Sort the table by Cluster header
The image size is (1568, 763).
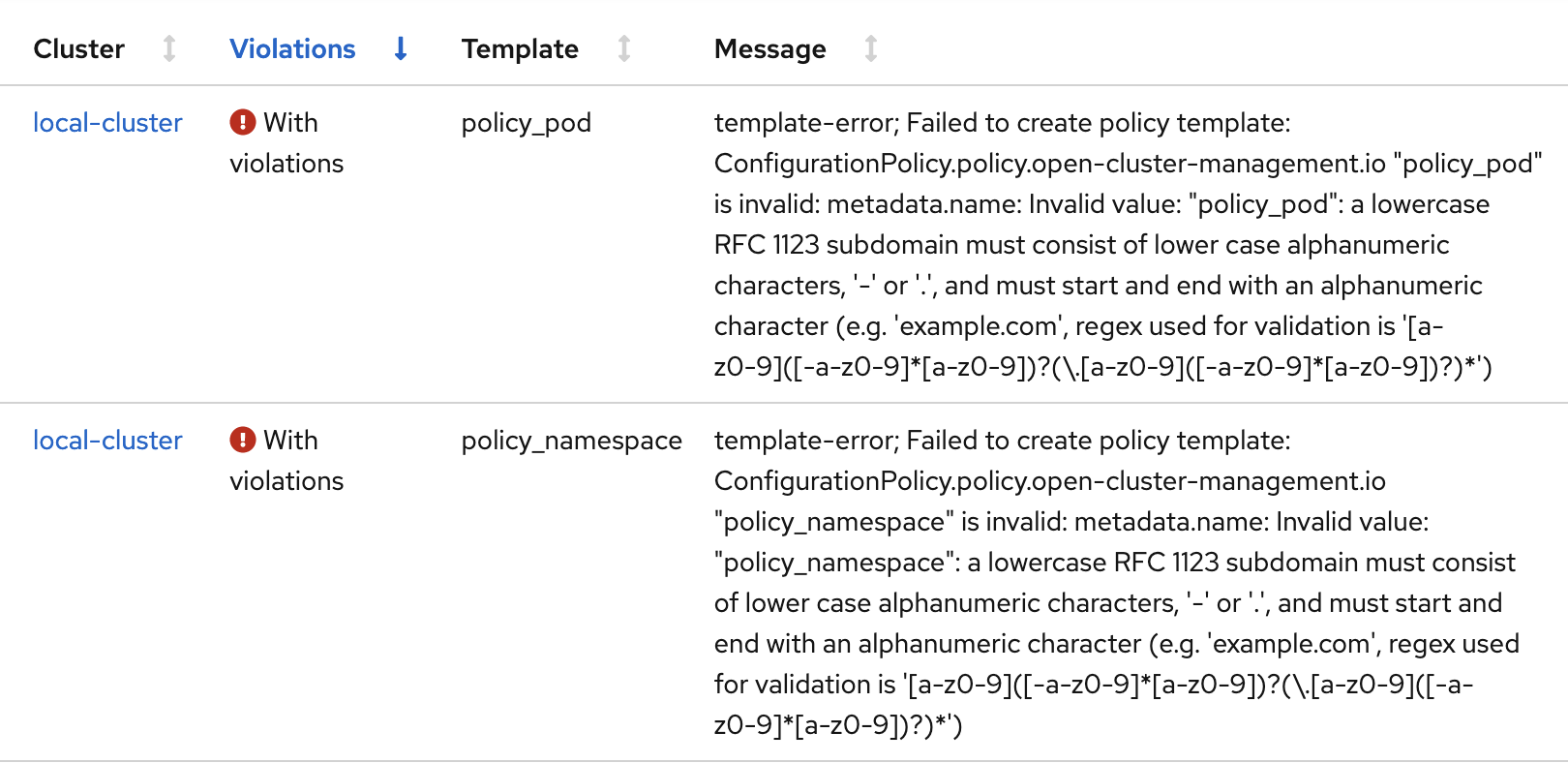tap(79, 48)
